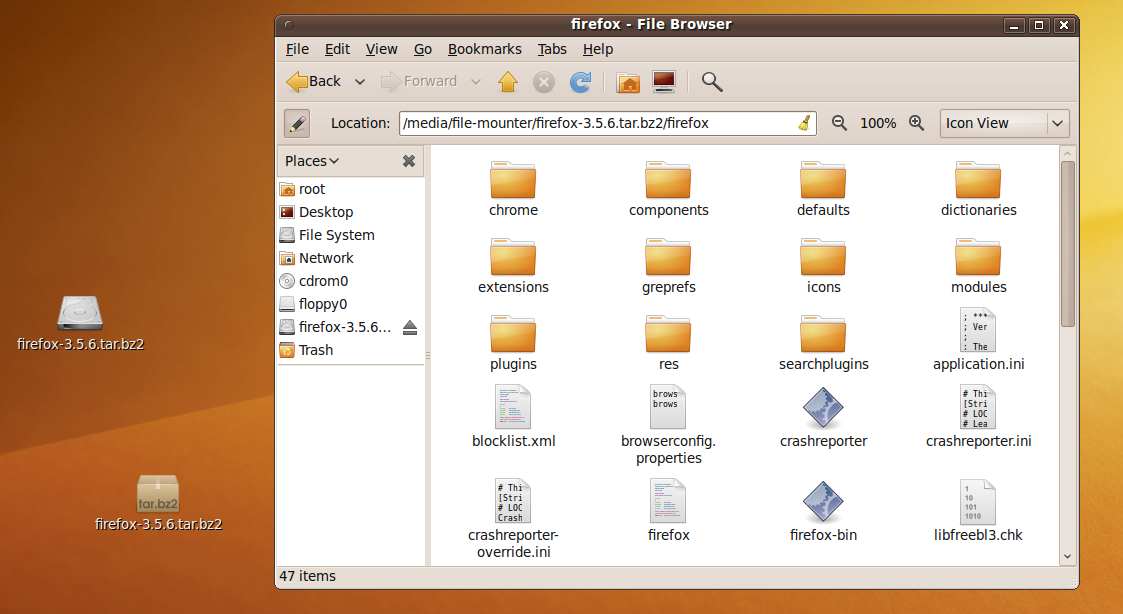Toggle text-based location bar pencil
This screenshot has height=614, width=1123.
pyautogui.click(x=297, y=123)
